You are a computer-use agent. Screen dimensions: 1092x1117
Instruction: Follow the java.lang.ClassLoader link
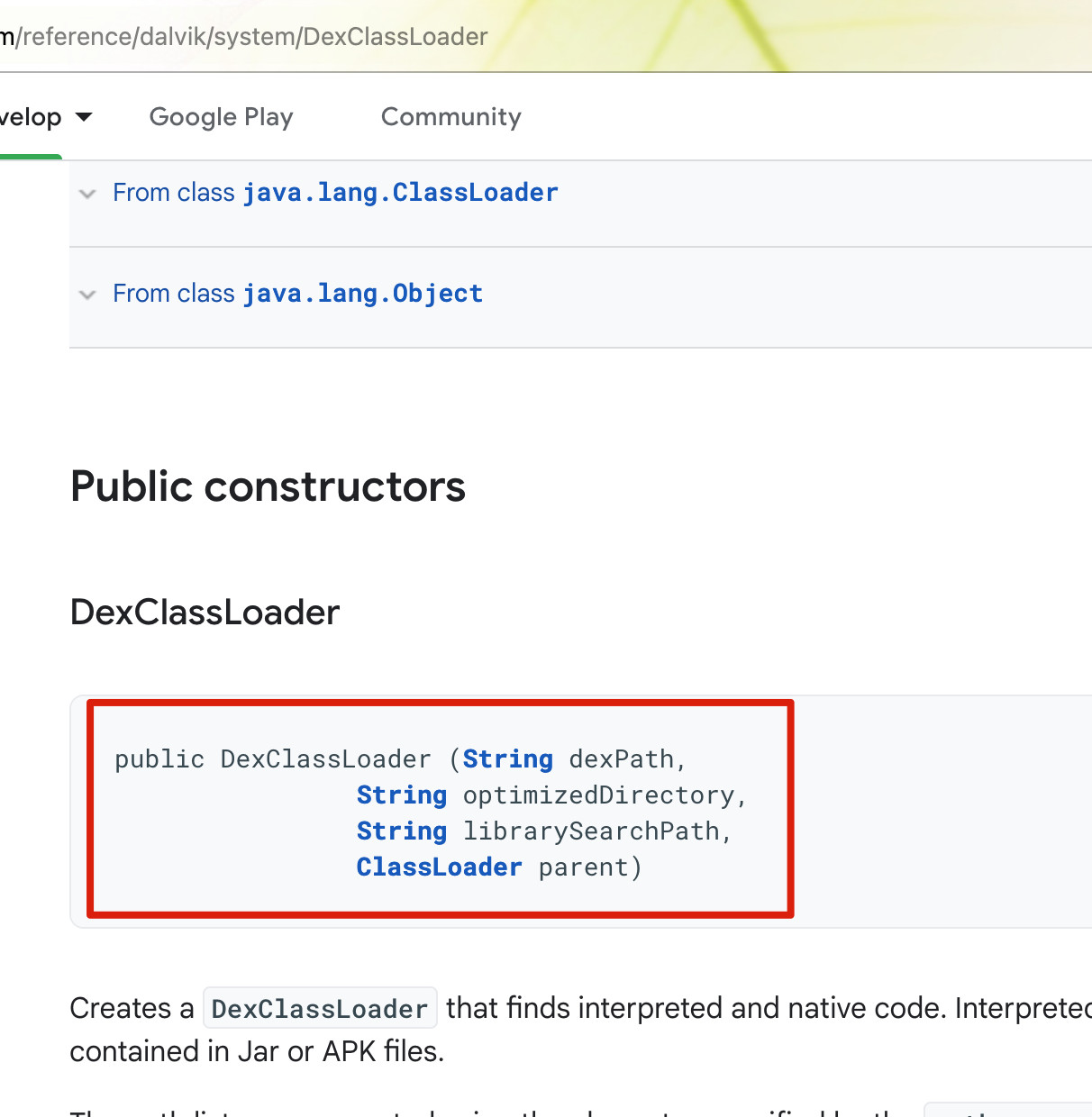[400, 193]
